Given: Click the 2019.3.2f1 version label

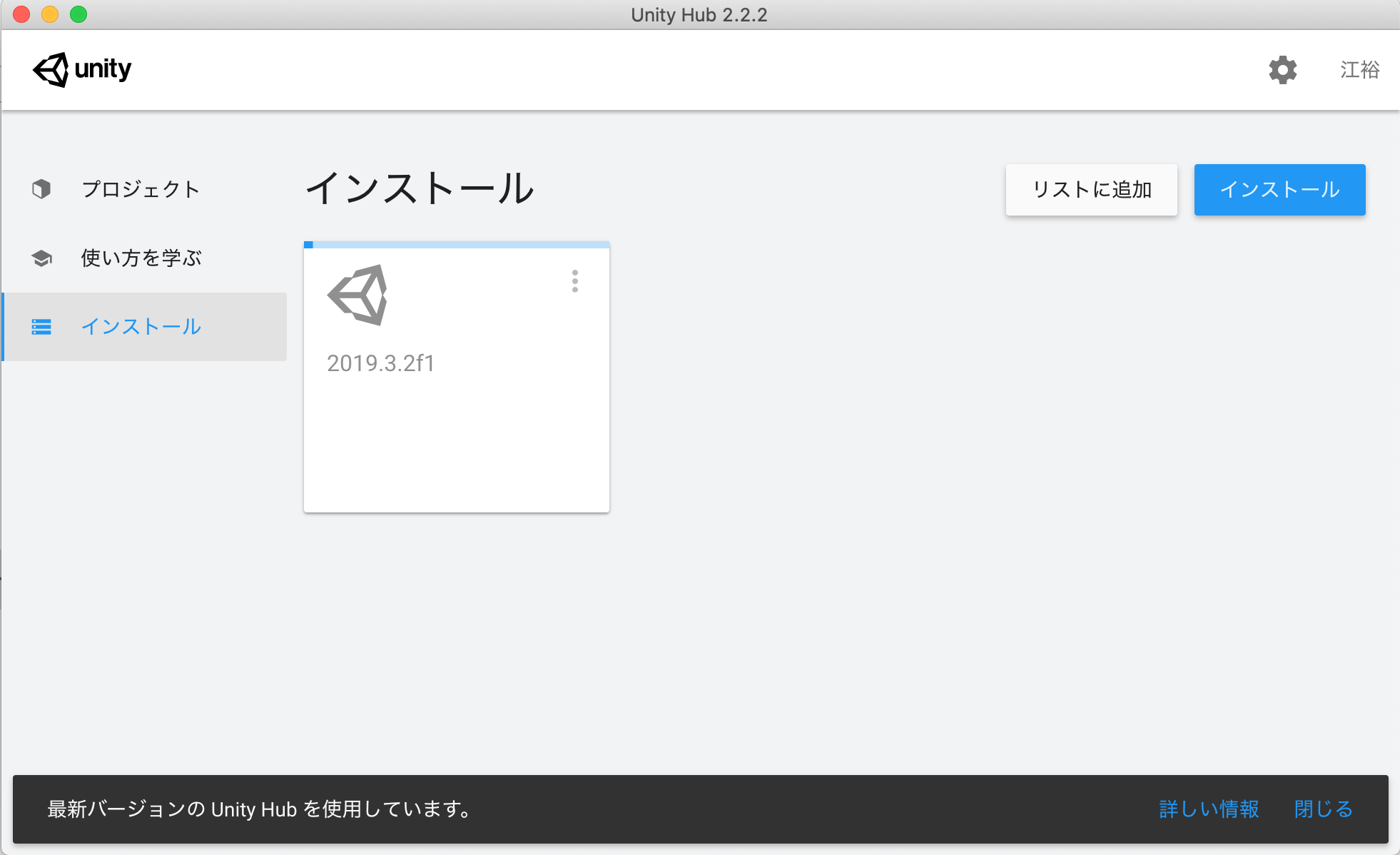Looking at the screenshot, I should click(x=380, y=363).
